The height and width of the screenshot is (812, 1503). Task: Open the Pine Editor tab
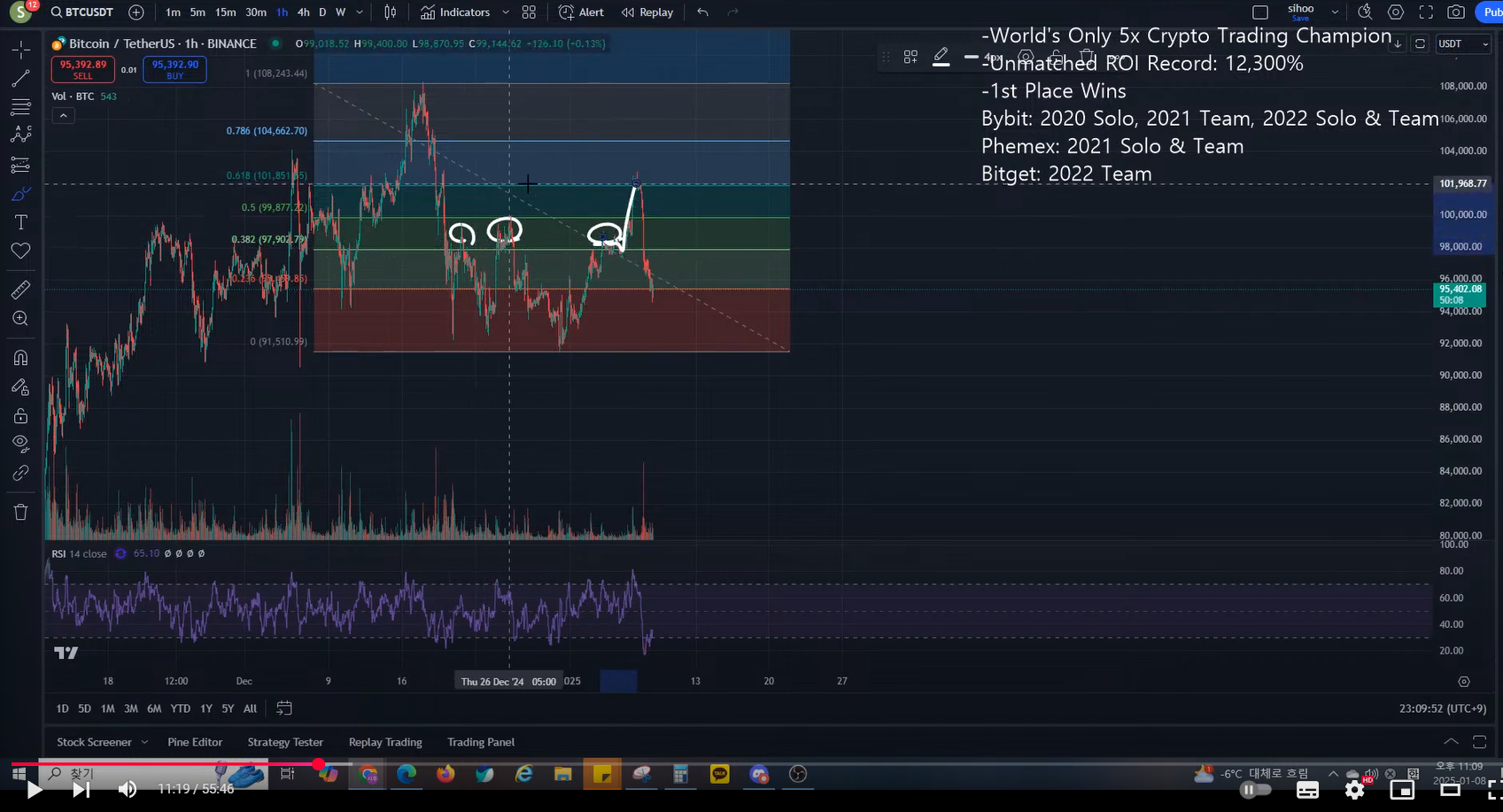click(x=195, y=742)
